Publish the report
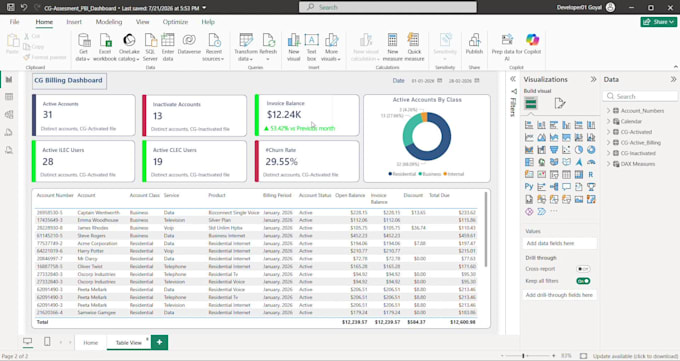Viewport: 680px width, 361px height. point(474,44)
